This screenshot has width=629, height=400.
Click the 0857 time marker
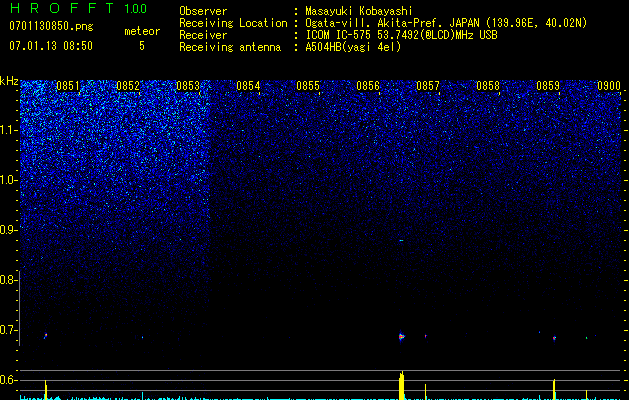[x=428, y=86]
